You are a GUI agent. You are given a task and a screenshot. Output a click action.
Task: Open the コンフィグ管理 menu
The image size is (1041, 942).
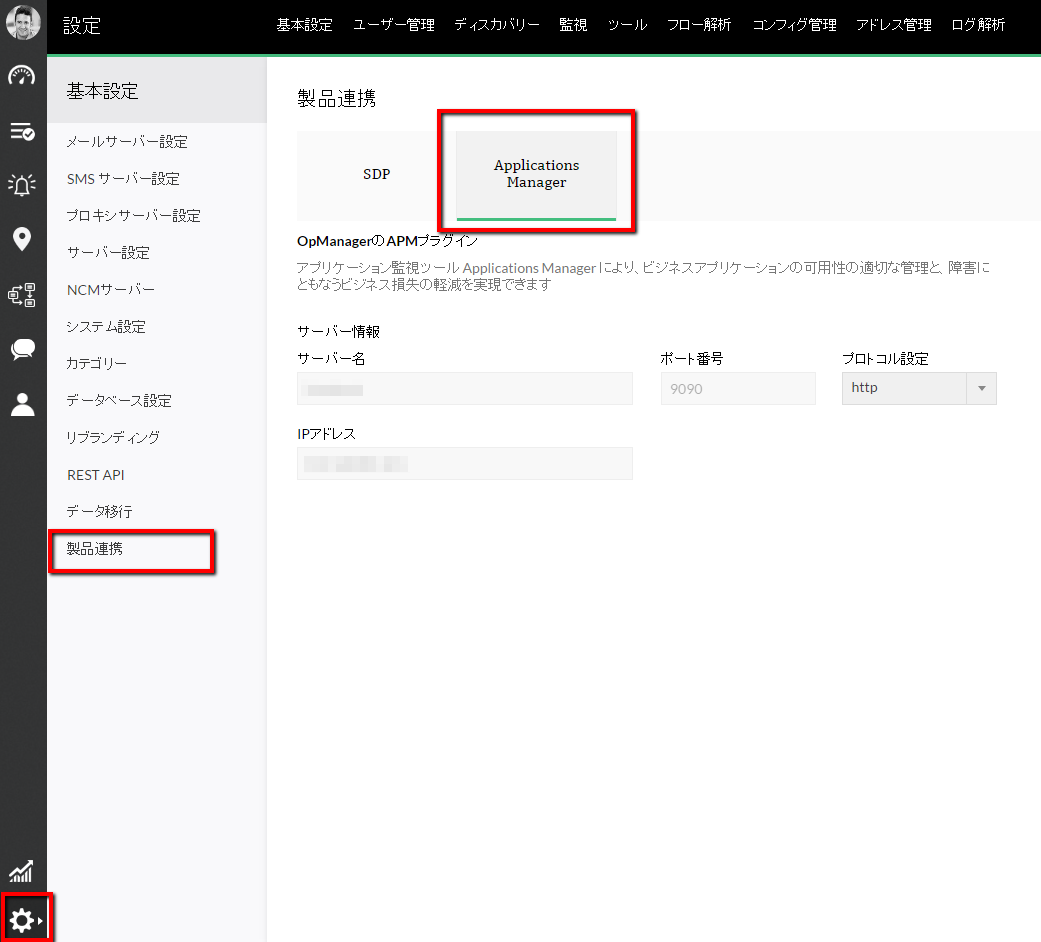[794, 25]
